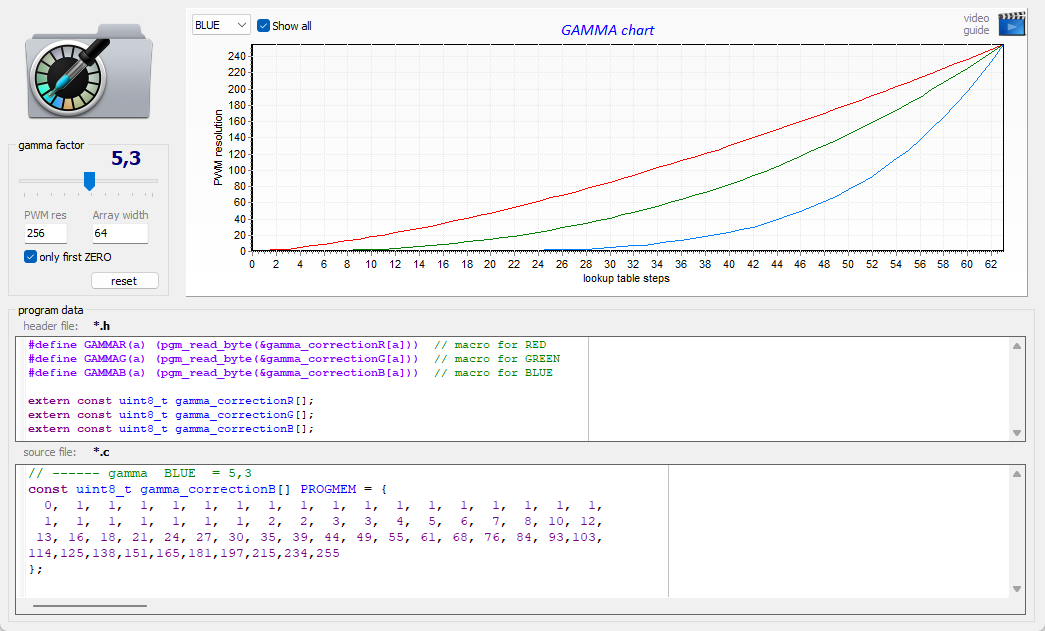Click the video guide text link
The image size is (1045, 631).
976,24
